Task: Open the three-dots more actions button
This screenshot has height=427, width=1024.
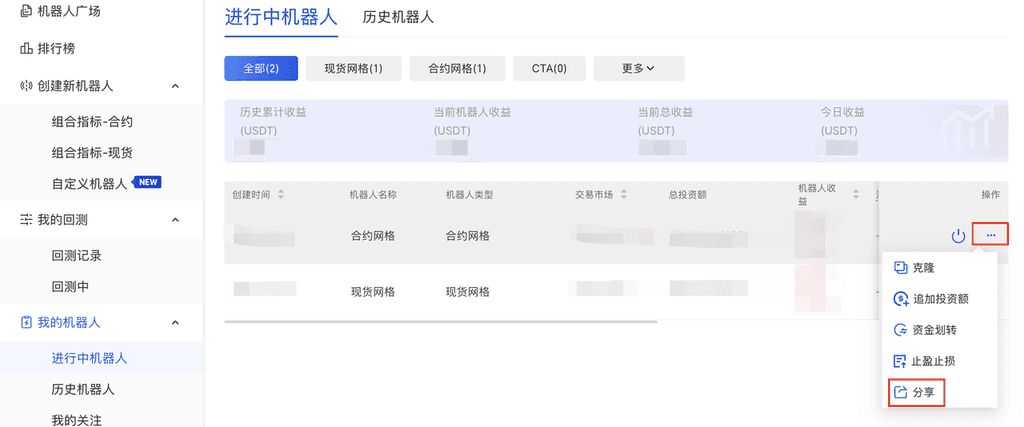Action: tap(990, 235)
